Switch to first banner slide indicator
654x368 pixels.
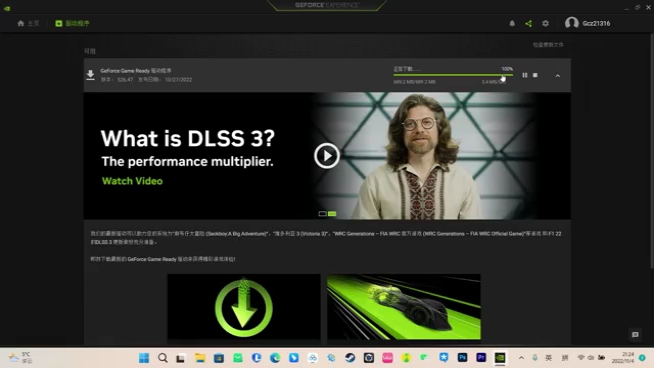coord(322,214)
